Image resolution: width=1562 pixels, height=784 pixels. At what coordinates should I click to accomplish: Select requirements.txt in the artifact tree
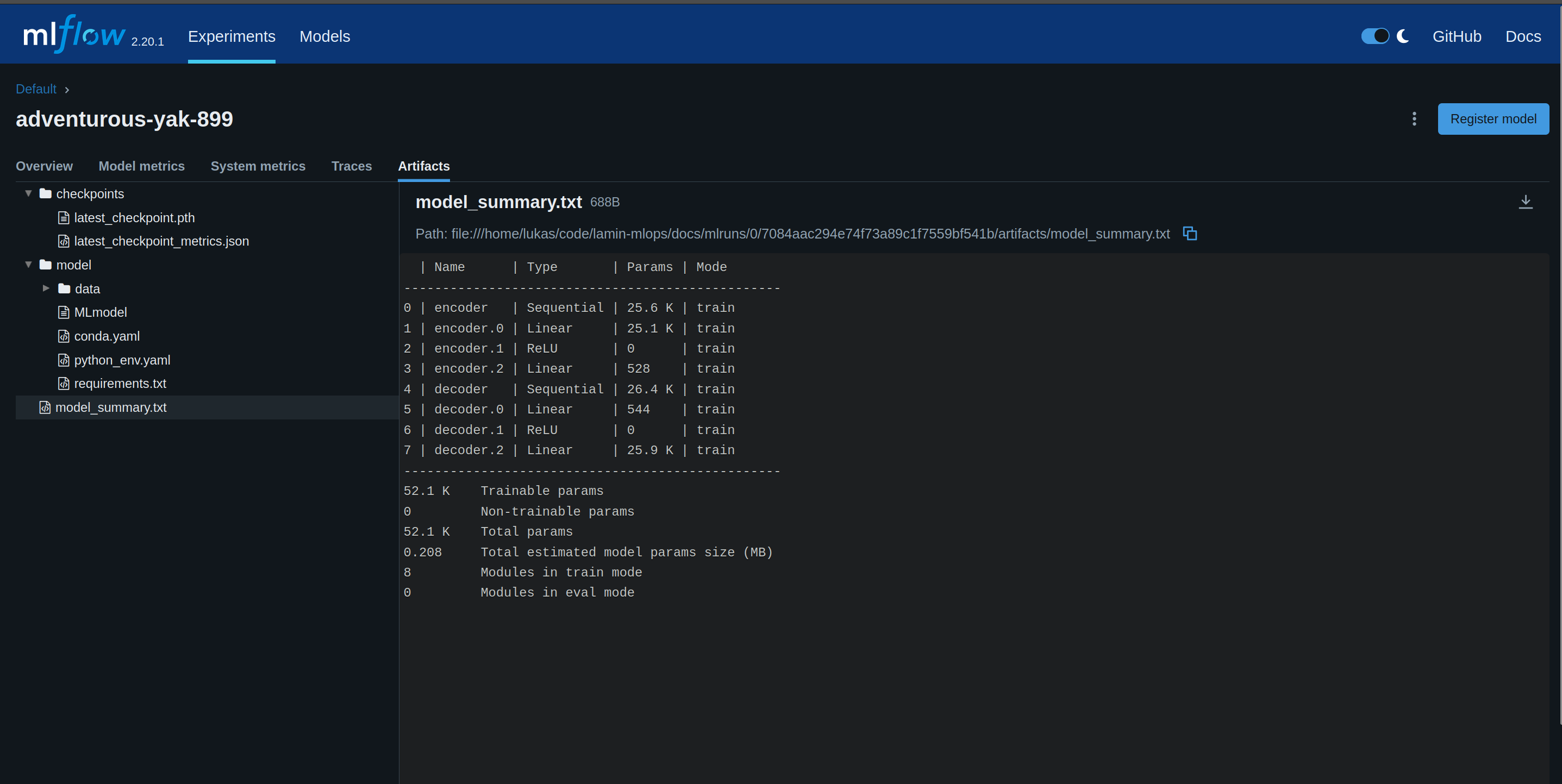(x=120, y=384)
